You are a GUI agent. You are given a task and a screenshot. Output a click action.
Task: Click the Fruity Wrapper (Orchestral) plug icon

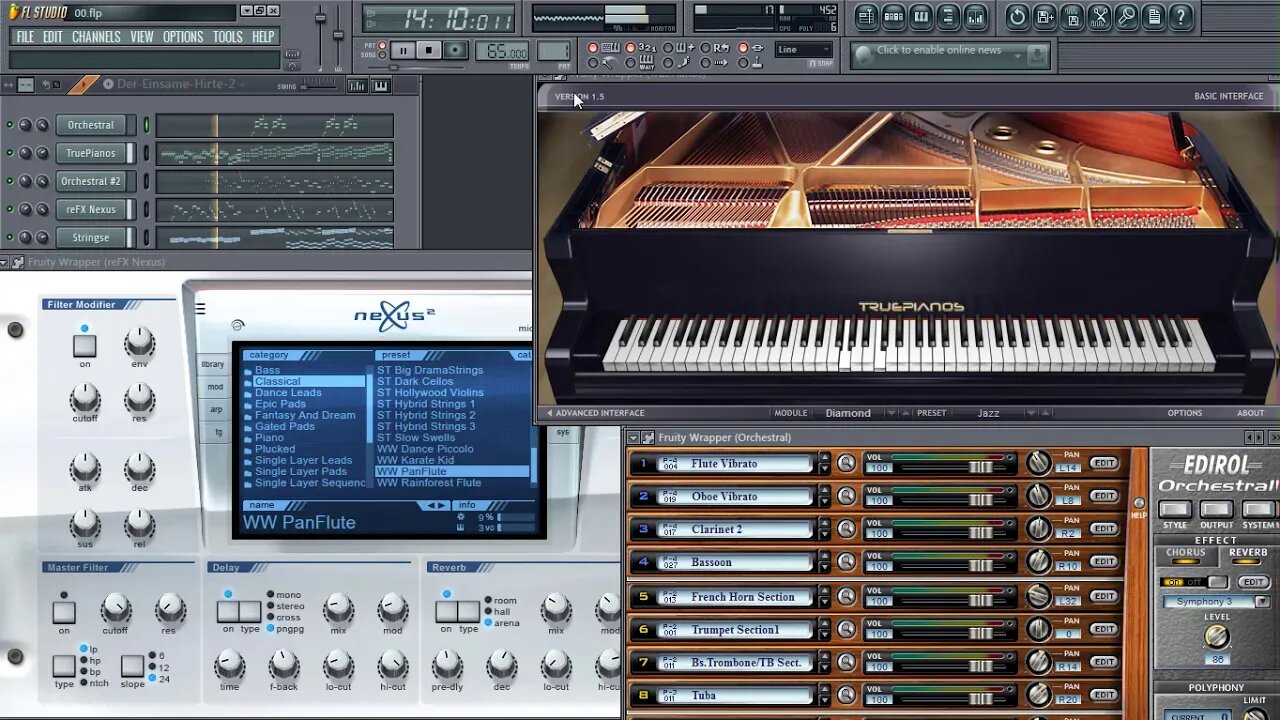pos(647,437)
